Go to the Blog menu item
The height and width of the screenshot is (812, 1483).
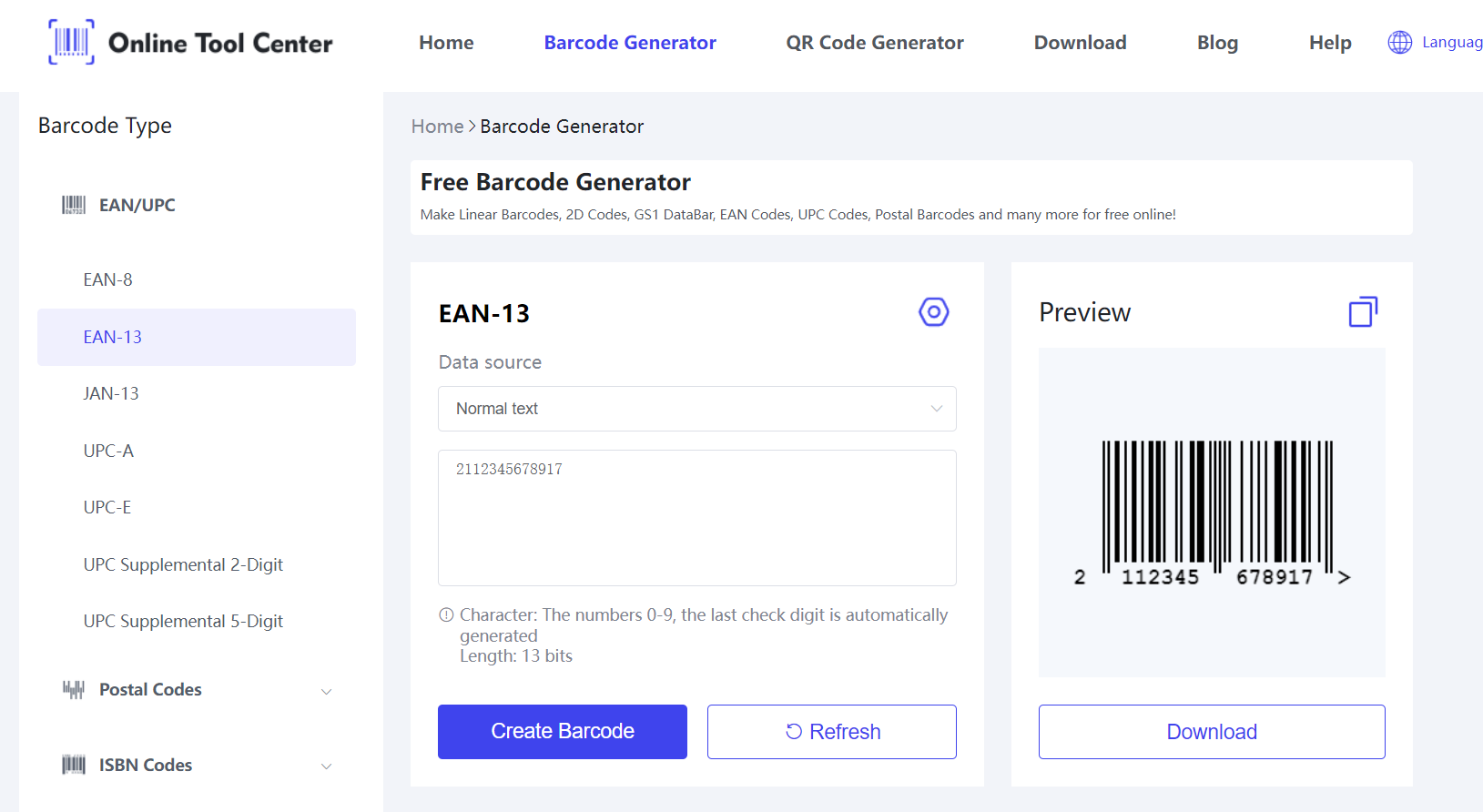tap(1216, 43)
